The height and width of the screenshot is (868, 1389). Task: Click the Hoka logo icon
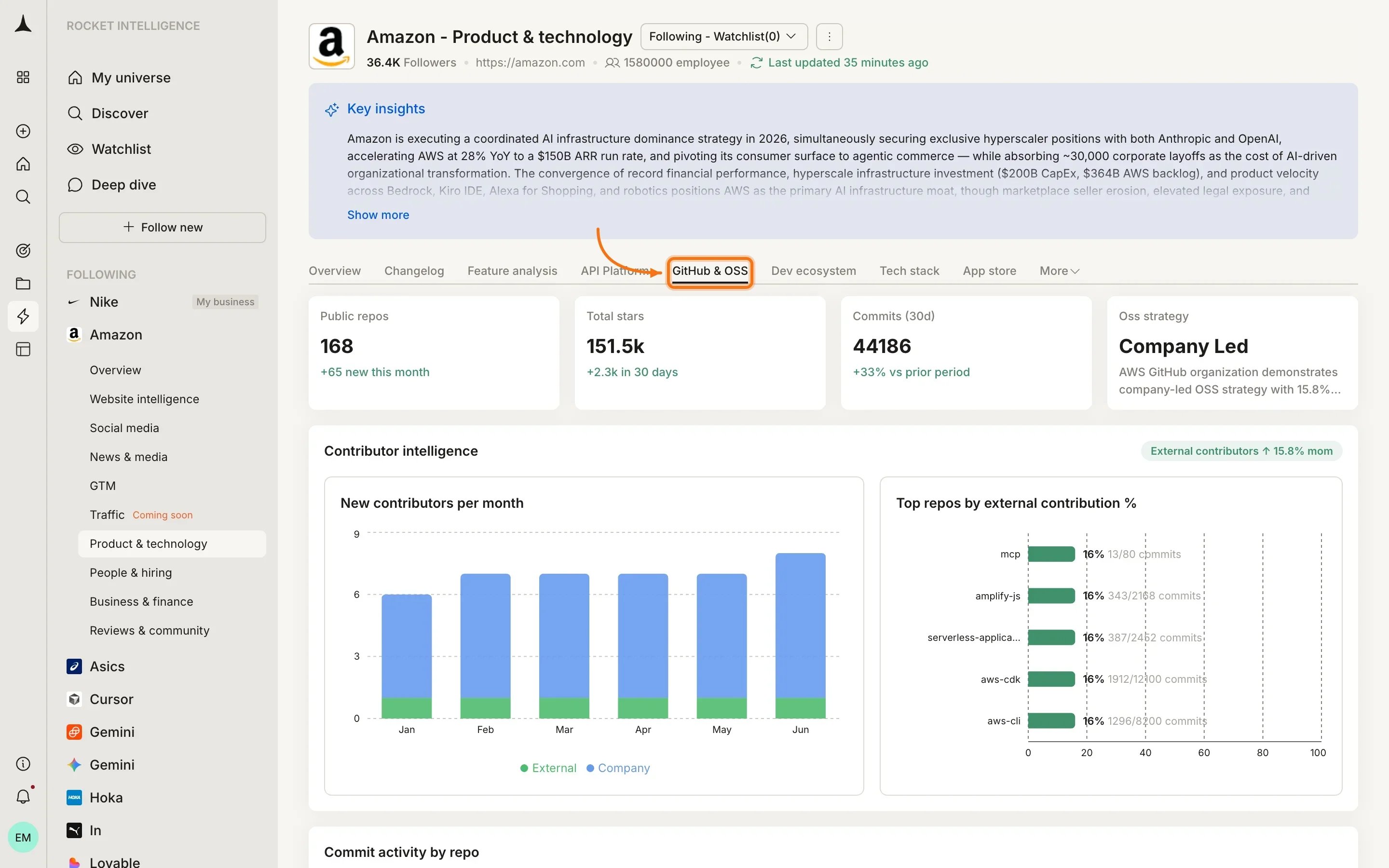(74, 798)
